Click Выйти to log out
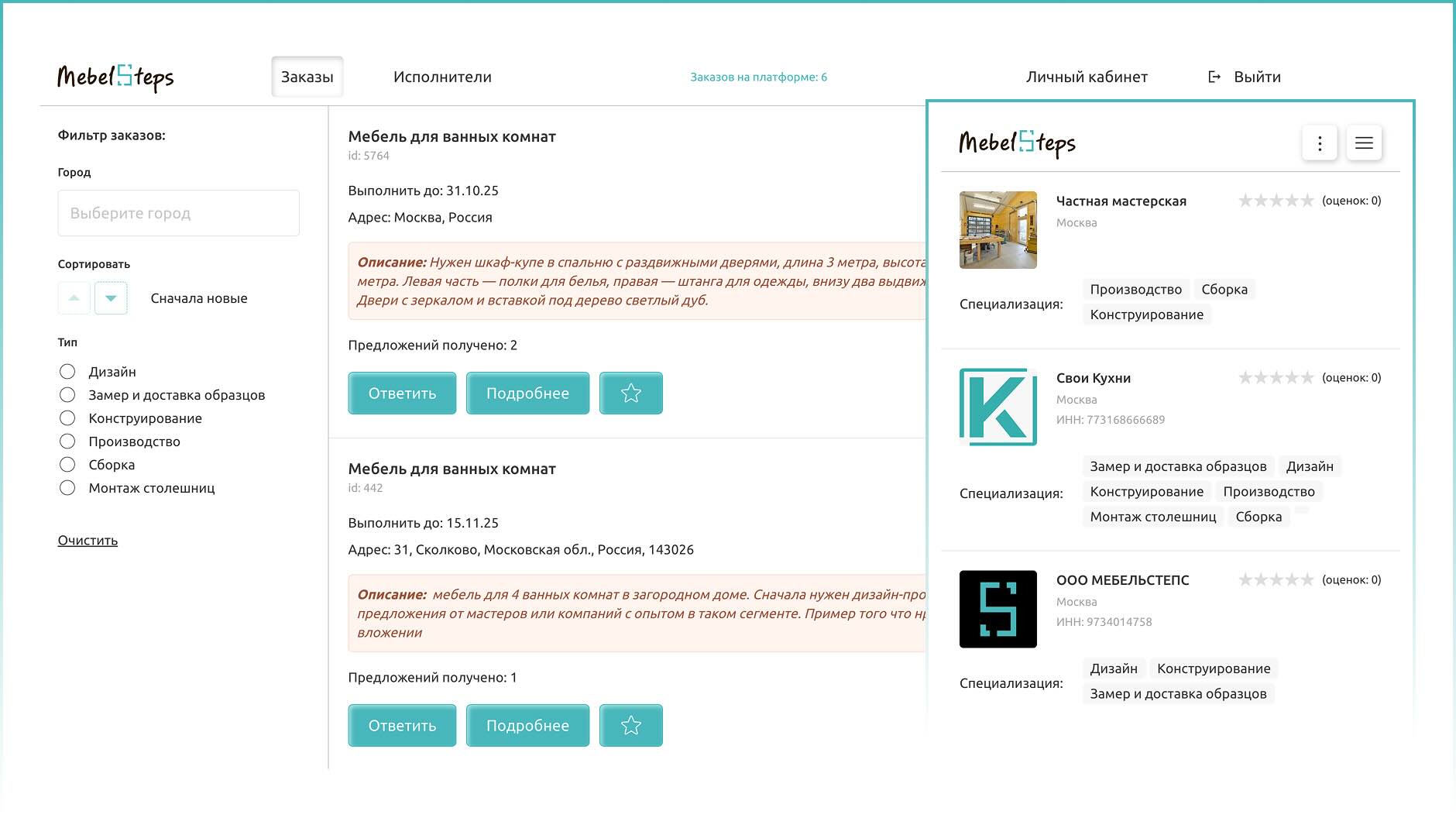 [1257, 77]
